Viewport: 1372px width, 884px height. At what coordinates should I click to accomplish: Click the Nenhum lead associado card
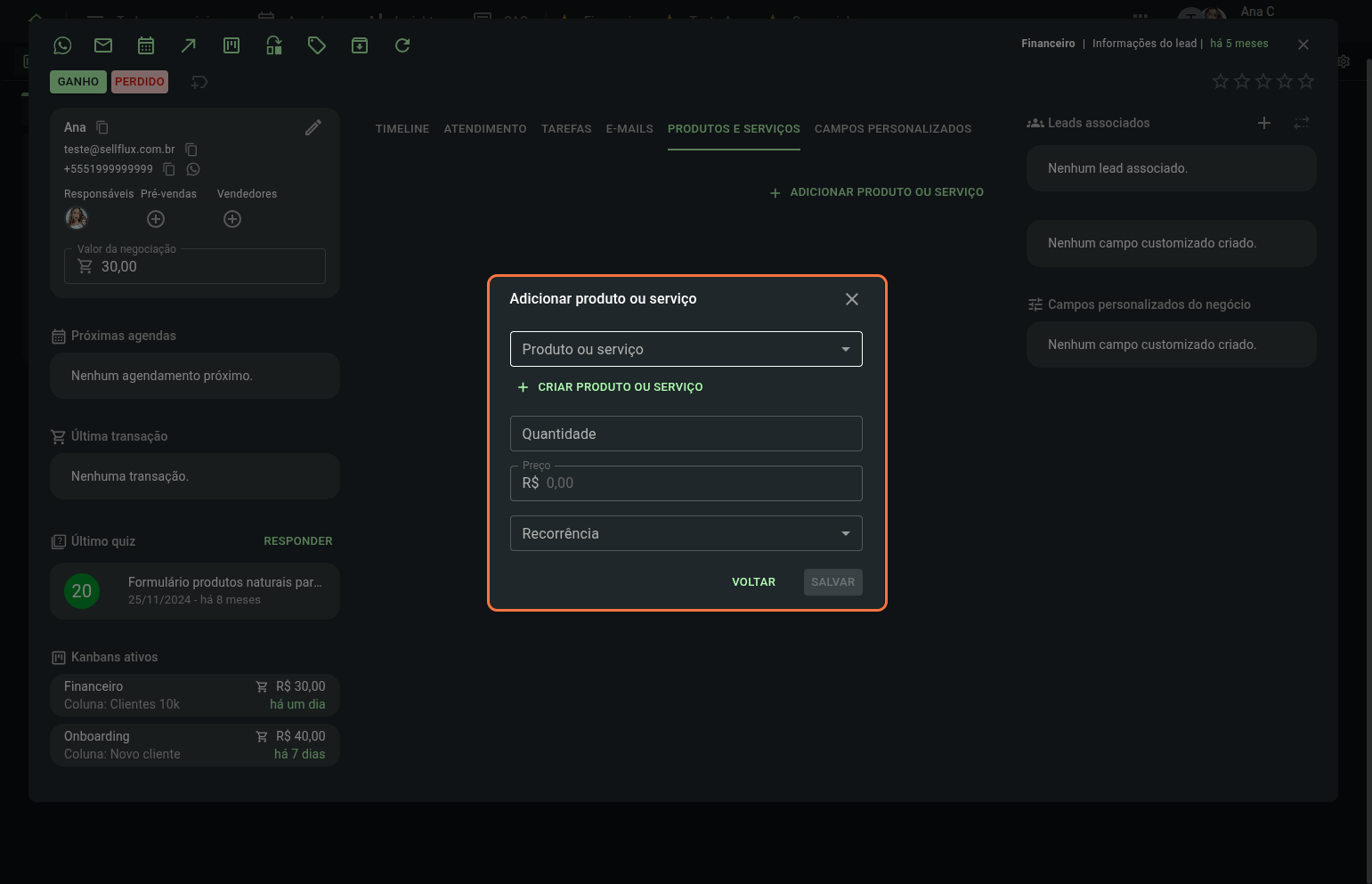coord(1172,168)
